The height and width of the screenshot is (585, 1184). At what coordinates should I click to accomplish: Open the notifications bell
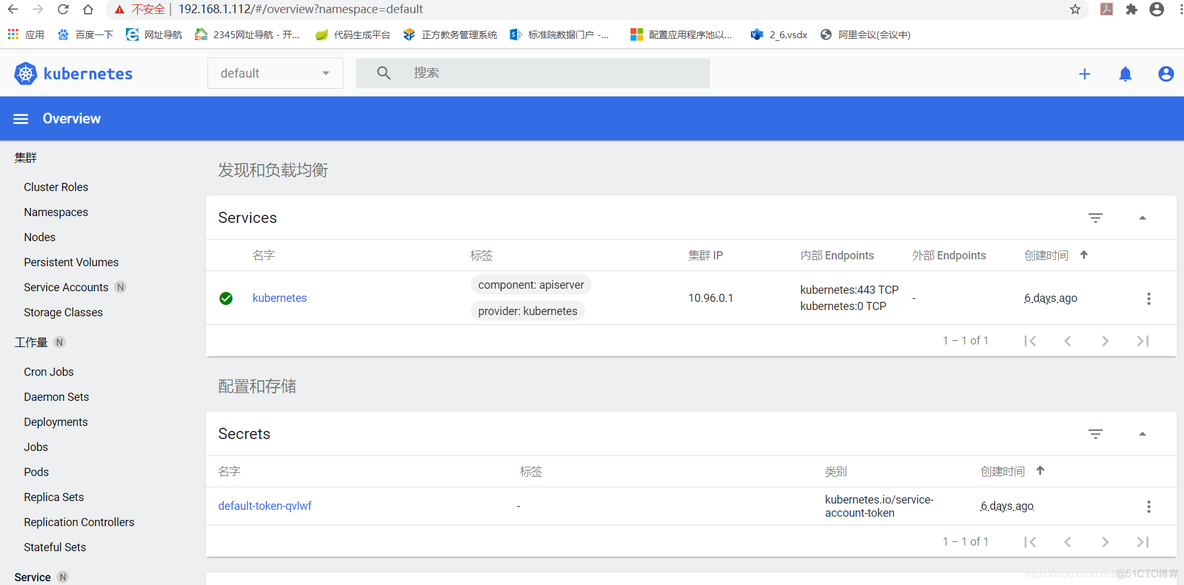click(x=1125, y=73)
